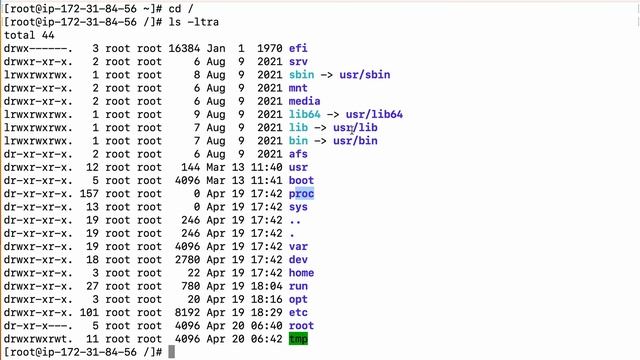Click the 'lib' symlink name
The image size is (640, 360).
click(x=298, y=128)
